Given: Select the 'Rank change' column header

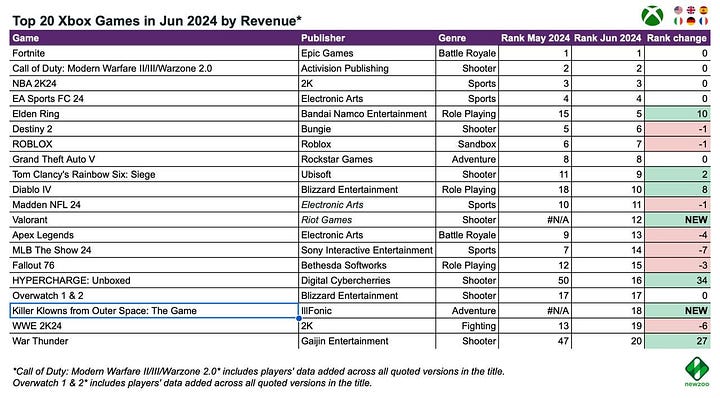Looking at the screenshot, I should coord(677,38).
